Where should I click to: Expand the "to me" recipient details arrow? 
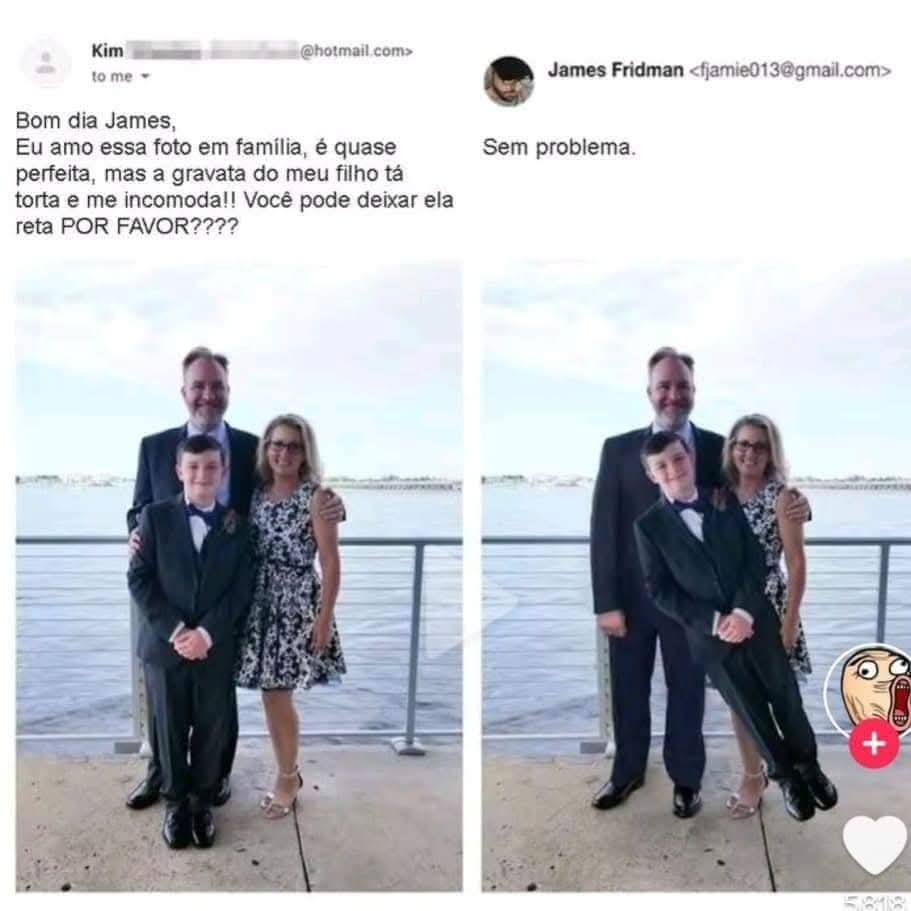(x=145, y=76)
